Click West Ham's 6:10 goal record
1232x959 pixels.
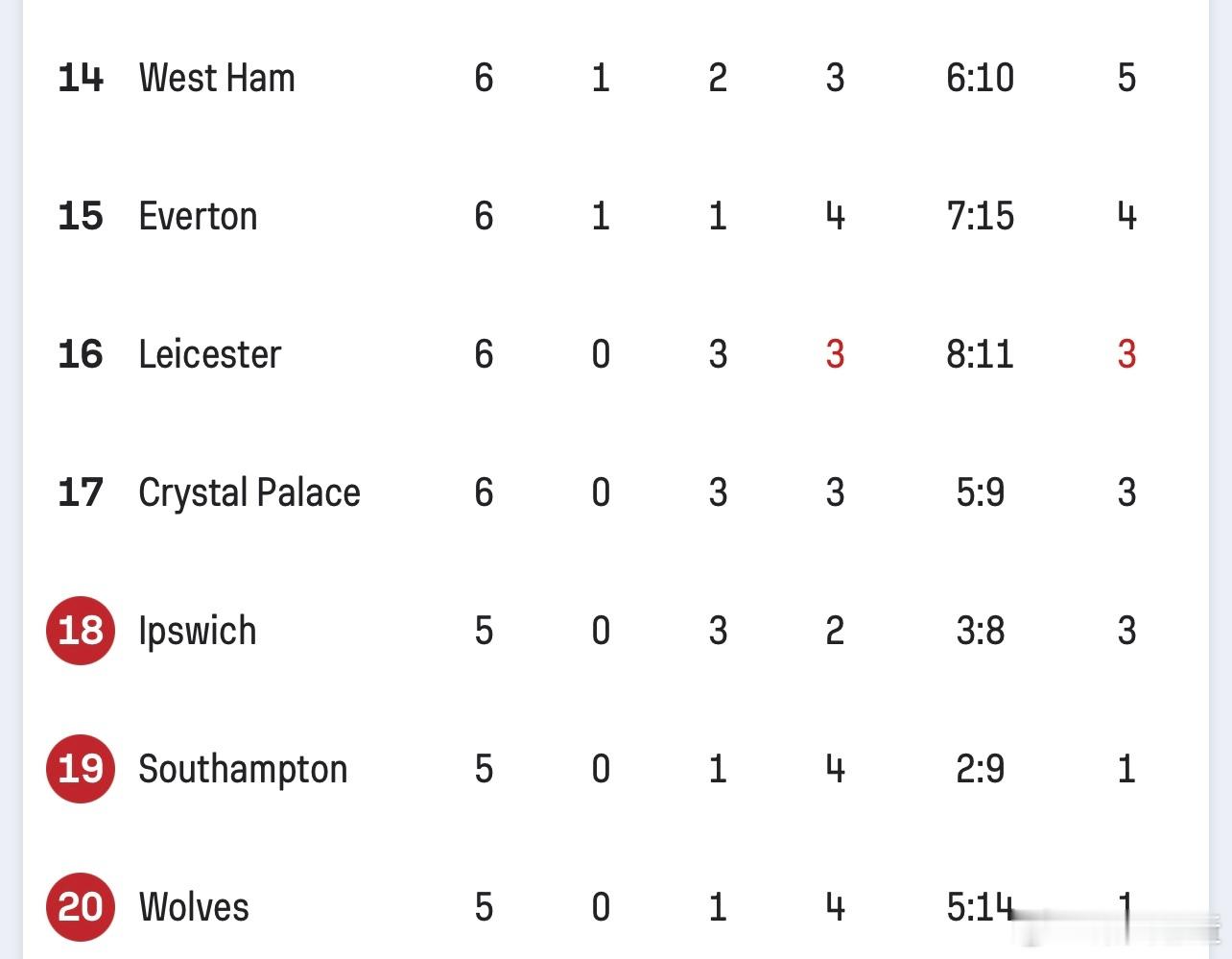pyautogui.click(x=980, y=78)
